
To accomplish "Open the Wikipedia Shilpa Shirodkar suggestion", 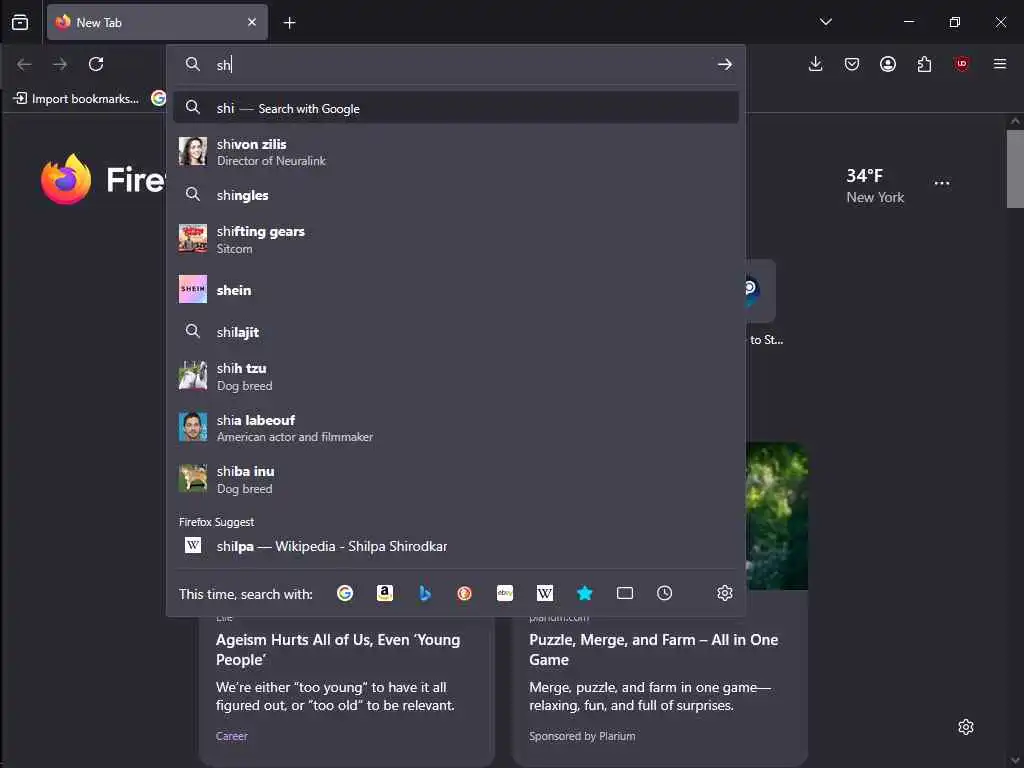I will click(456, 546).
